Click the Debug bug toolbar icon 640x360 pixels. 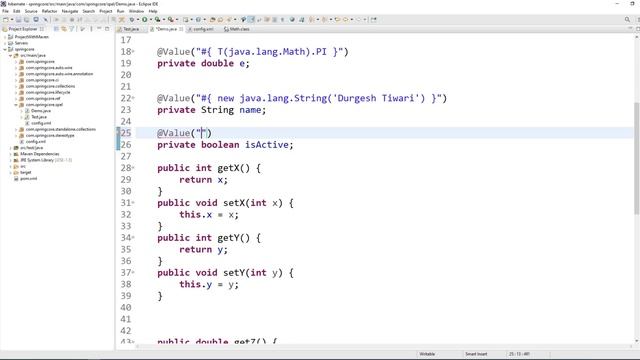click(132, 19)
